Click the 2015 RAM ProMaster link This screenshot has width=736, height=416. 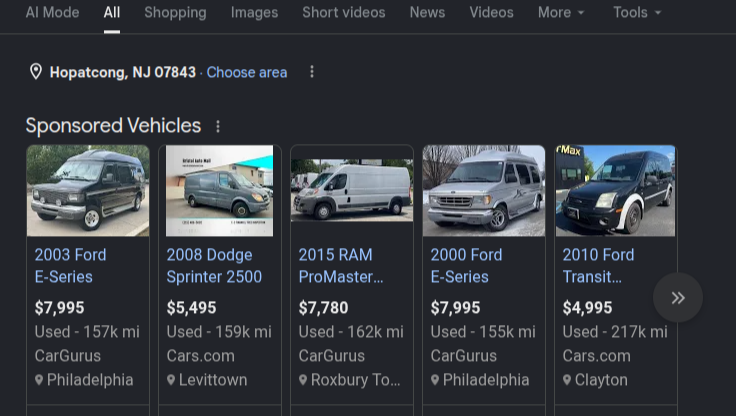click(x=341, y=266)
